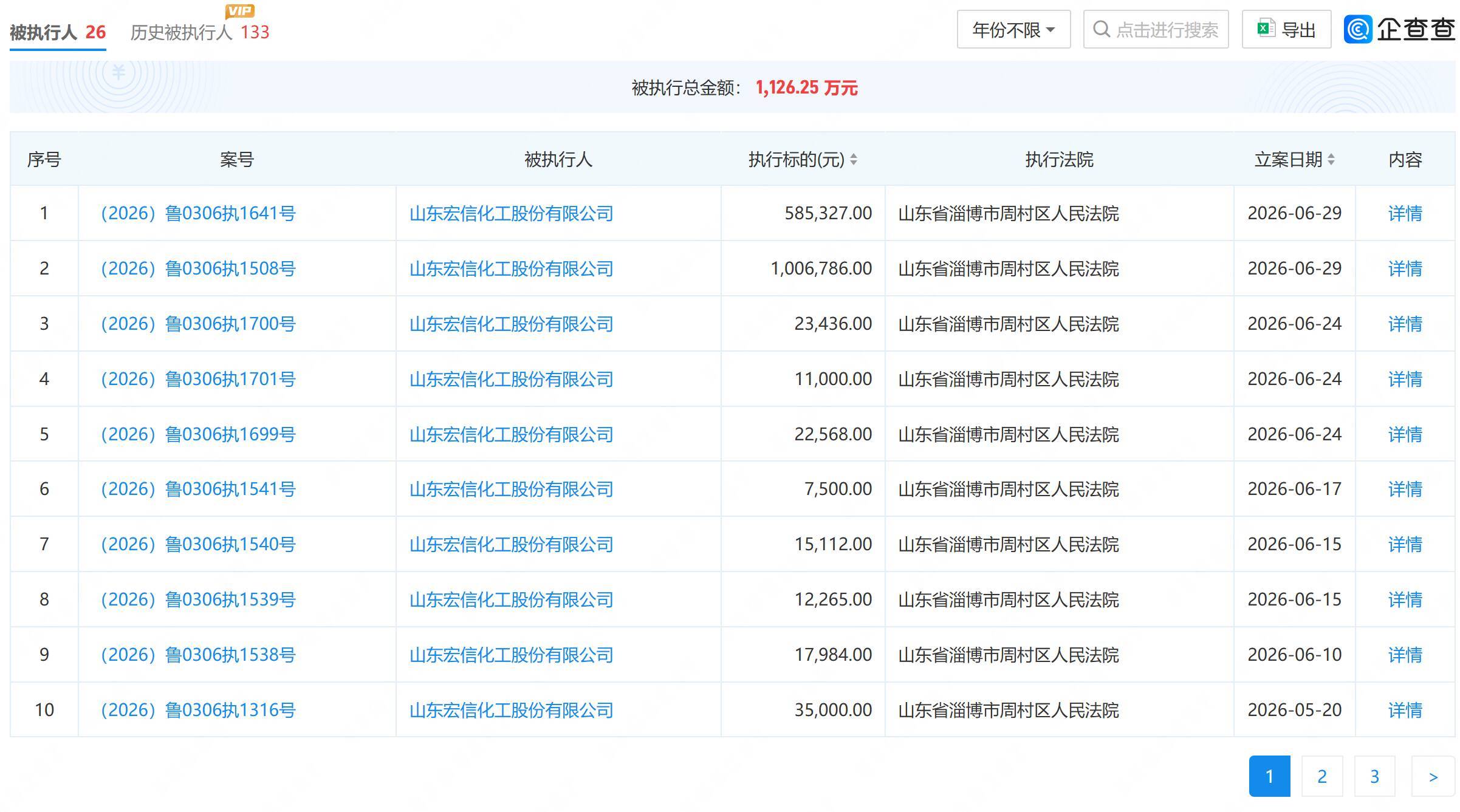Open 详情 for row 1
The height and width of the screenshot is (812, 1460).
[x=1405, y=213]
